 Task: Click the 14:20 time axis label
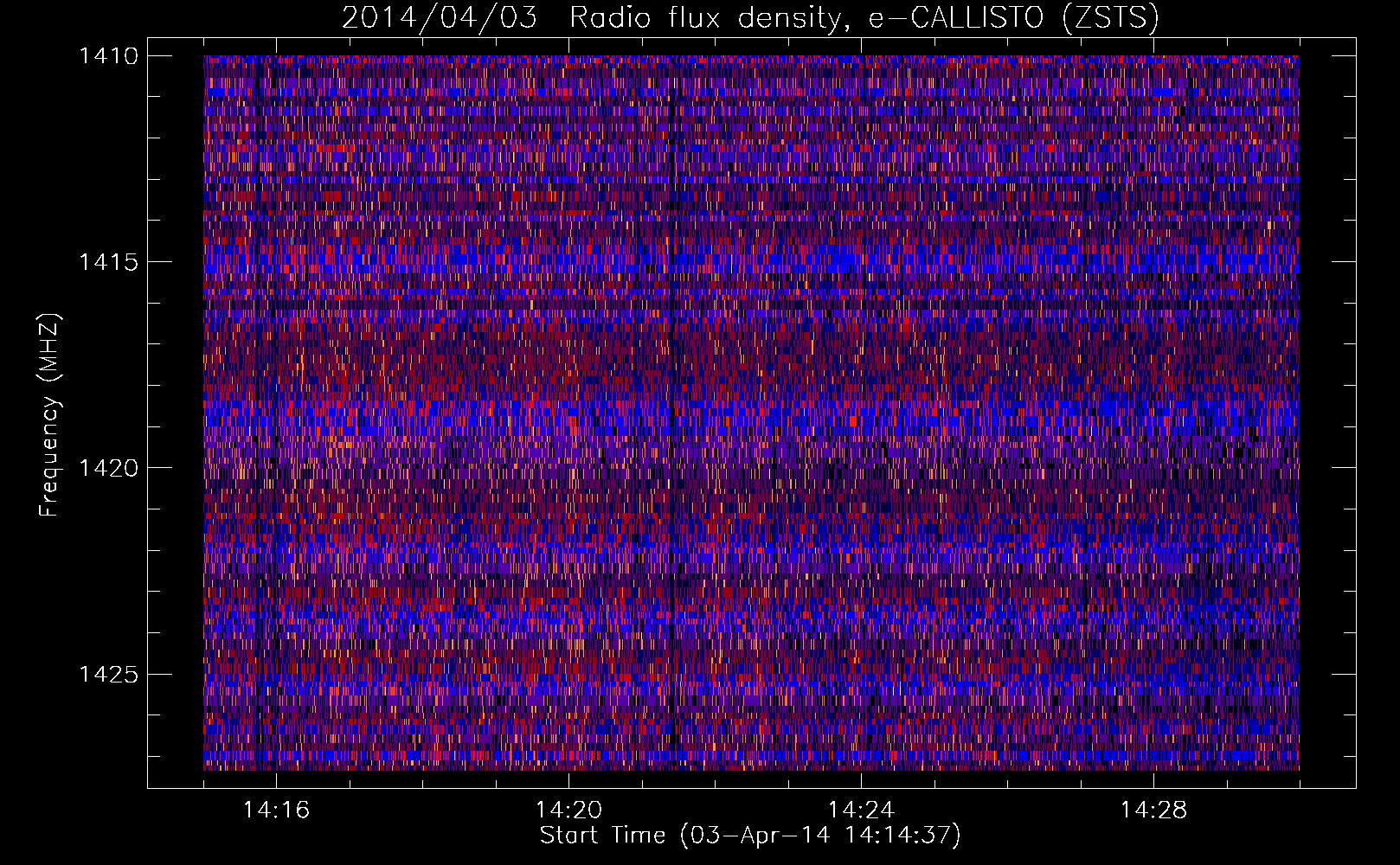[x=568, y=811]
